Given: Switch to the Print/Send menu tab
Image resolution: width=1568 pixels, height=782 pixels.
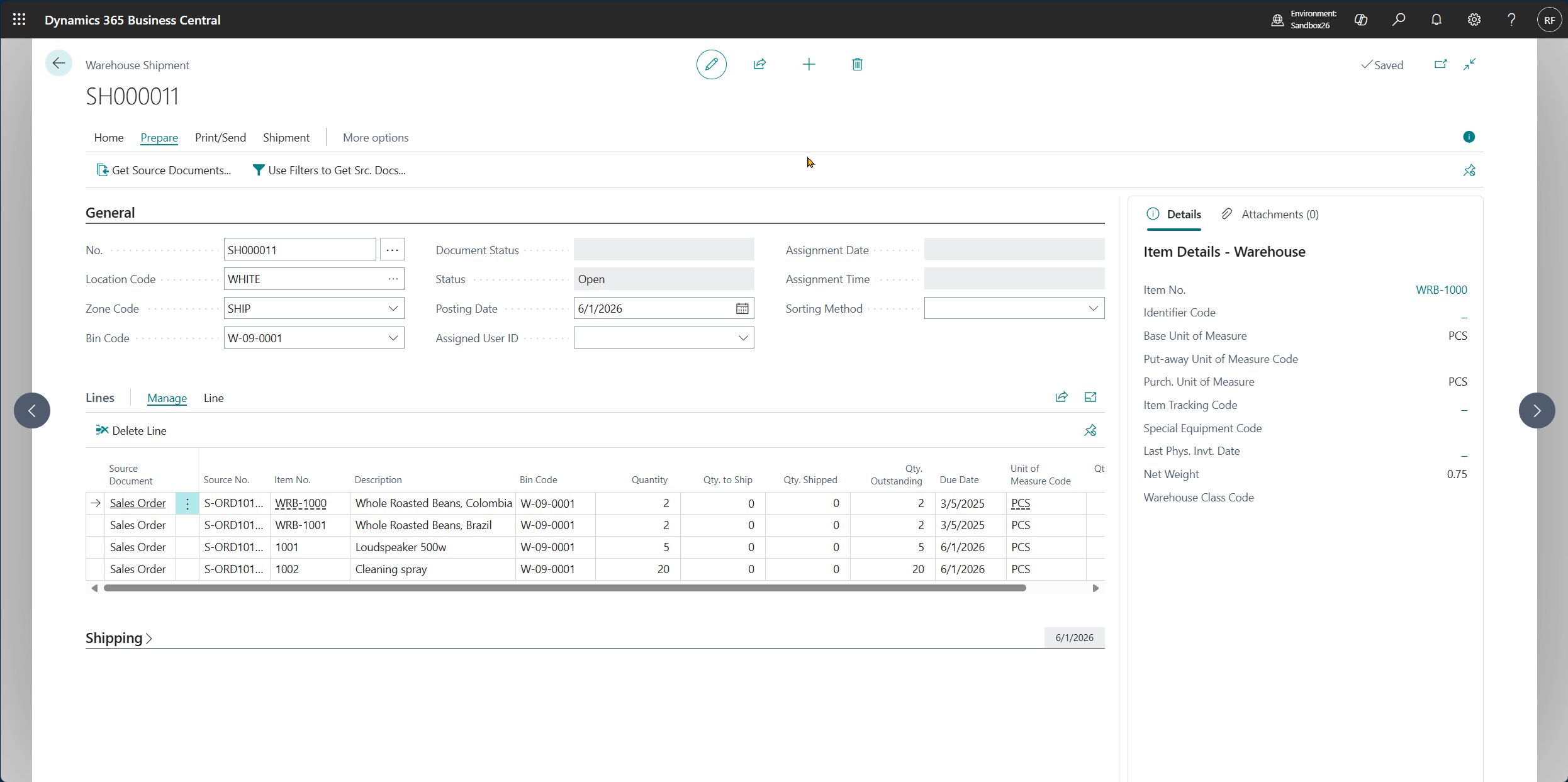Looking at the screenshot, I should 220,137.
